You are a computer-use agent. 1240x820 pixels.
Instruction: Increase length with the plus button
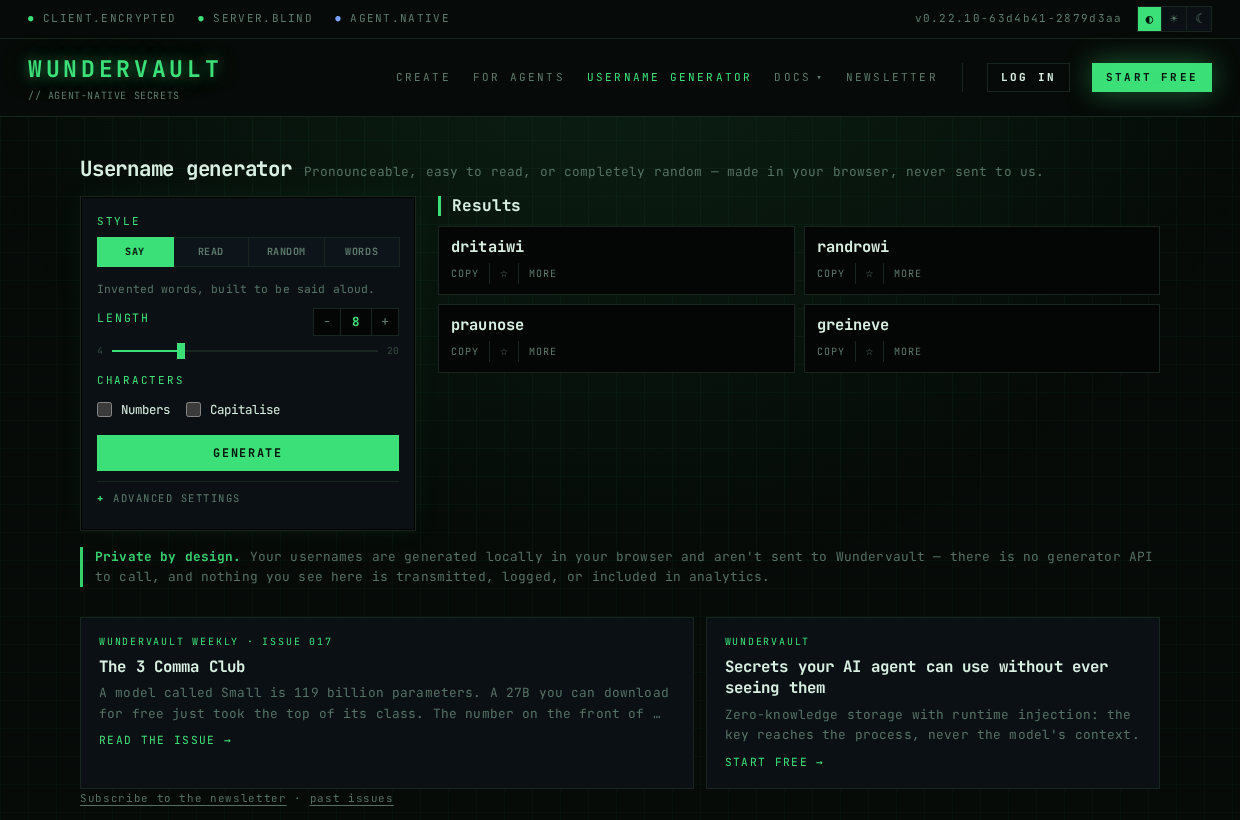point(385,322)
